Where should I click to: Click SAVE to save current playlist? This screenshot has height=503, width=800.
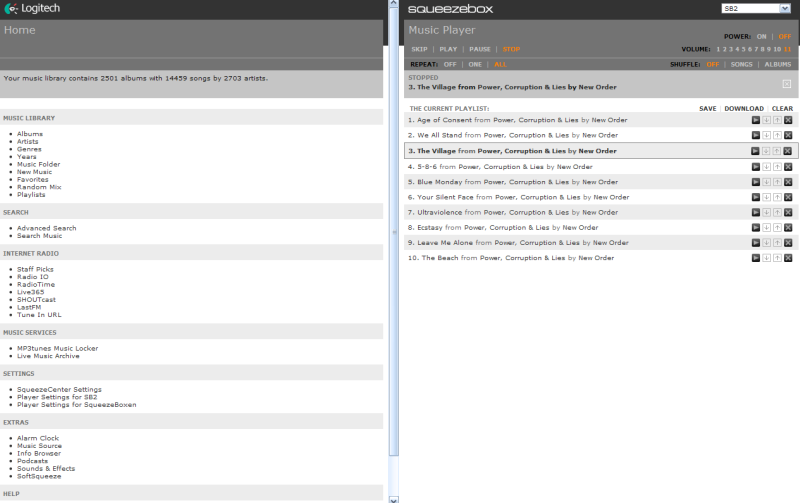707,108
